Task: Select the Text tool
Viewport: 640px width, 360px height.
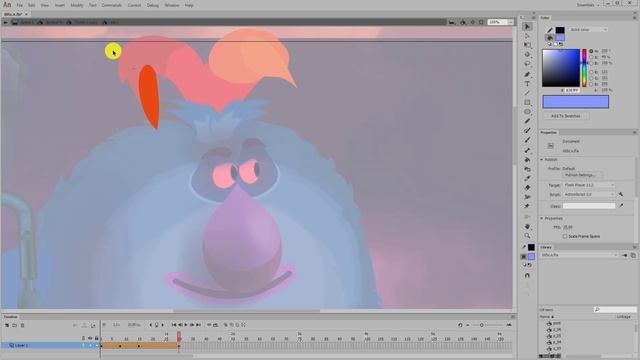Action: [527, 84]
